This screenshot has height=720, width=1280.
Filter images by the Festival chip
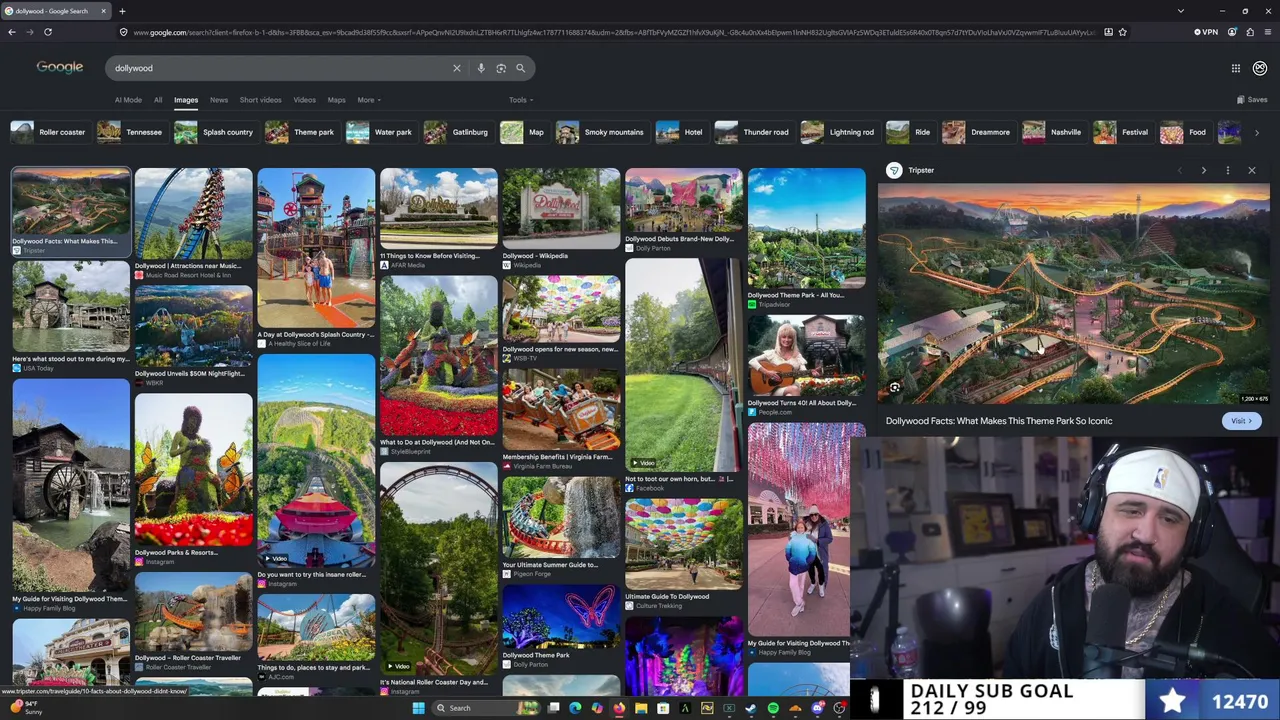[x=1122, y=132]
